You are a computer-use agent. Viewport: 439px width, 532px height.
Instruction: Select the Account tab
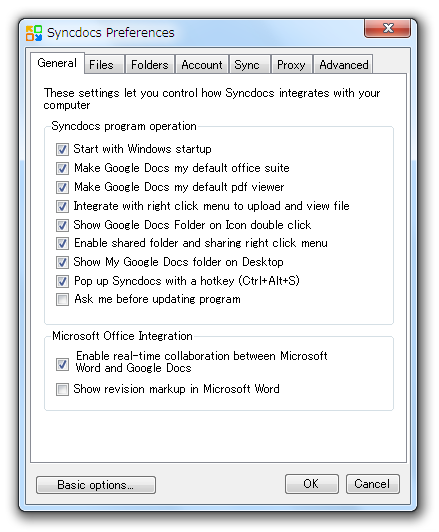pos(202,64)
